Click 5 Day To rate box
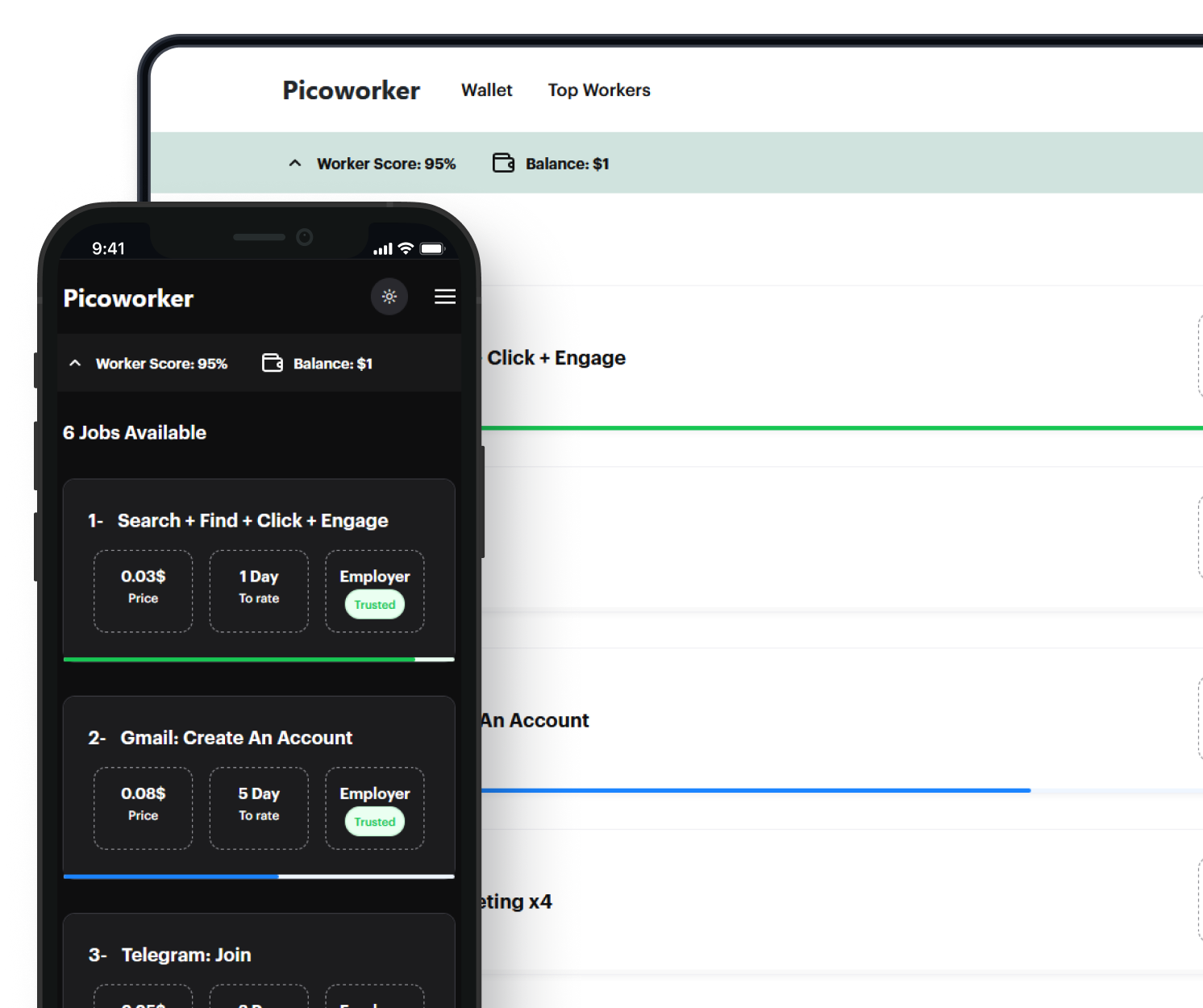Image resolution: width=1203 pixels, height=1008 pixels. 259,808
